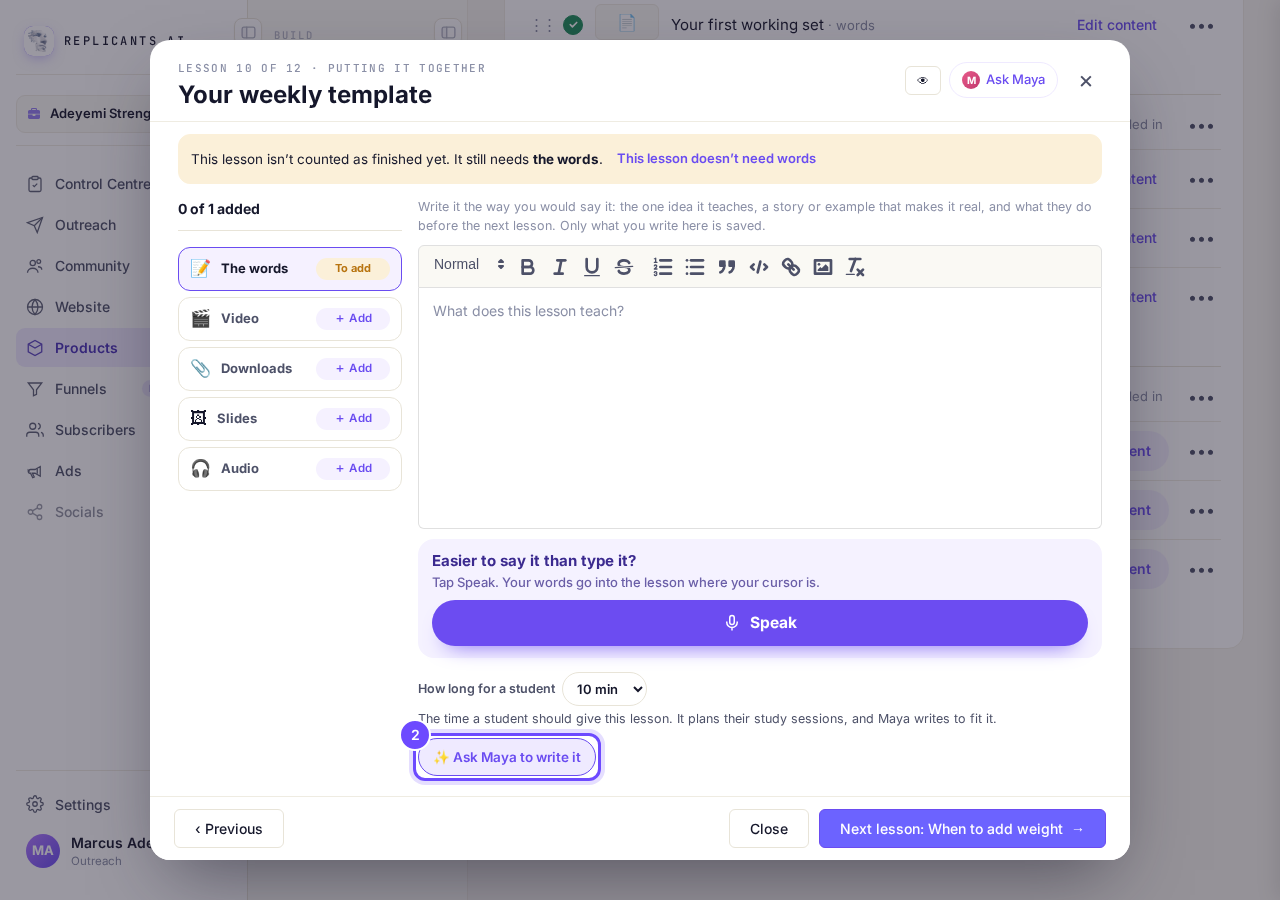This screenshot has width=1280, height=900.
Task: Open Community in the sidebar
Action: pyautogui.click(x=90, y=266)
